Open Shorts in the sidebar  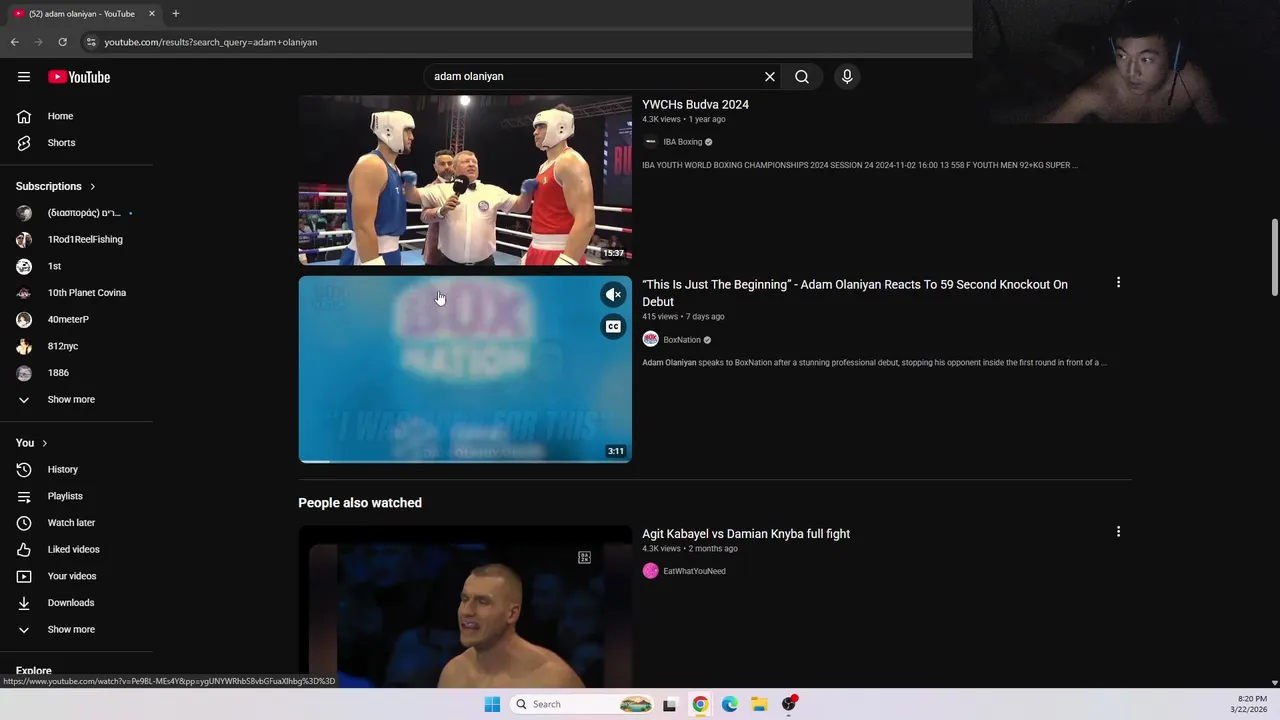[x=77, y=143]
